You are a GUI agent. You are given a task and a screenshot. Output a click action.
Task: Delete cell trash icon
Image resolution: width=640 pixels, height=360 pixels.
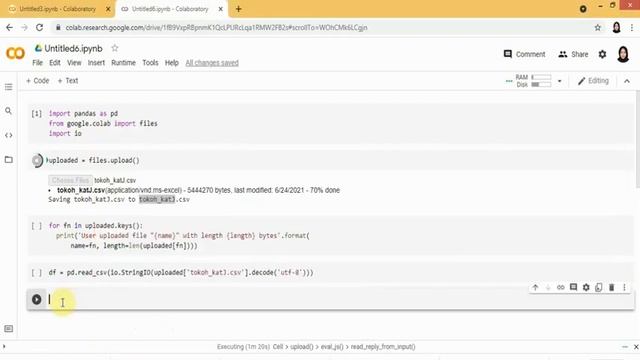[611, 287]
